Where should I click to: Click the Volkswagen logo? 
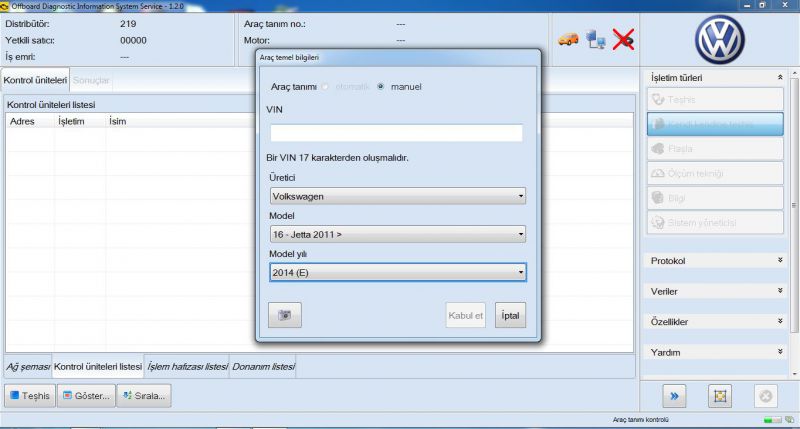point(719,39)
